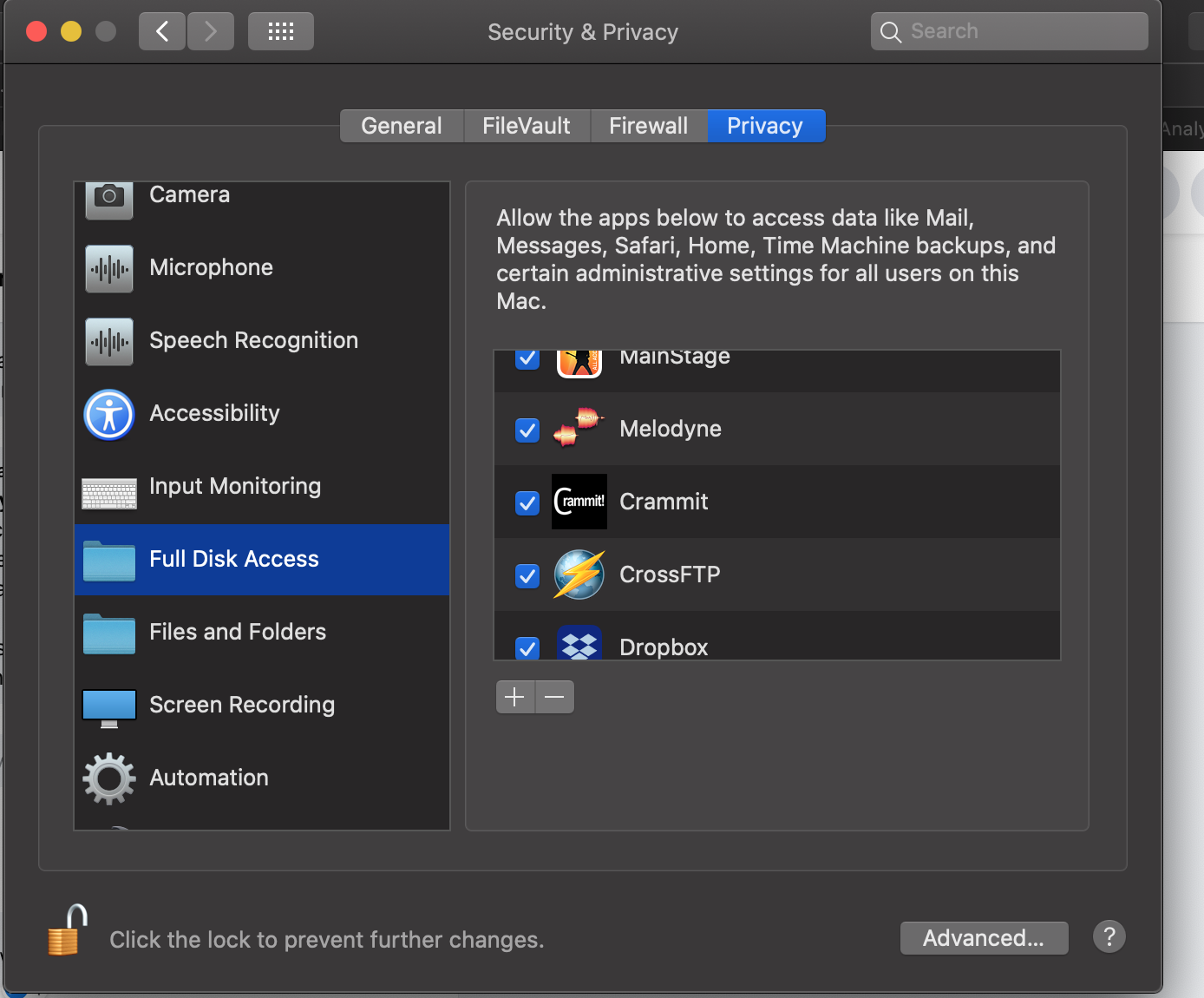Toggle the Crammit checkbox off
Screen dimensions: 1204x998
click(527, 503)
